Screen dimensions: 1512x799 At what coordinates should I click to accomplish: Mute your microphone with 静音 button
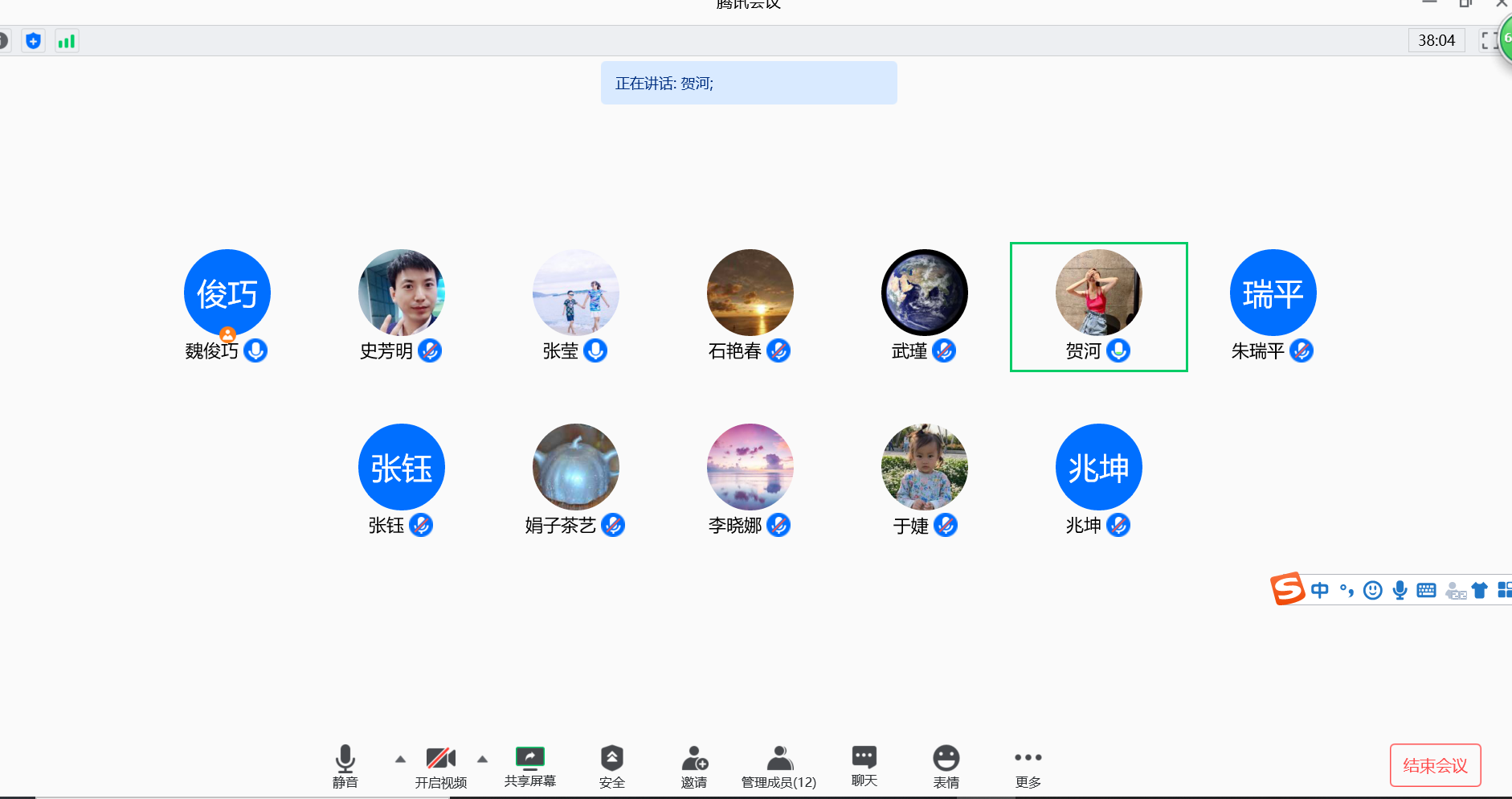point(345,759)
